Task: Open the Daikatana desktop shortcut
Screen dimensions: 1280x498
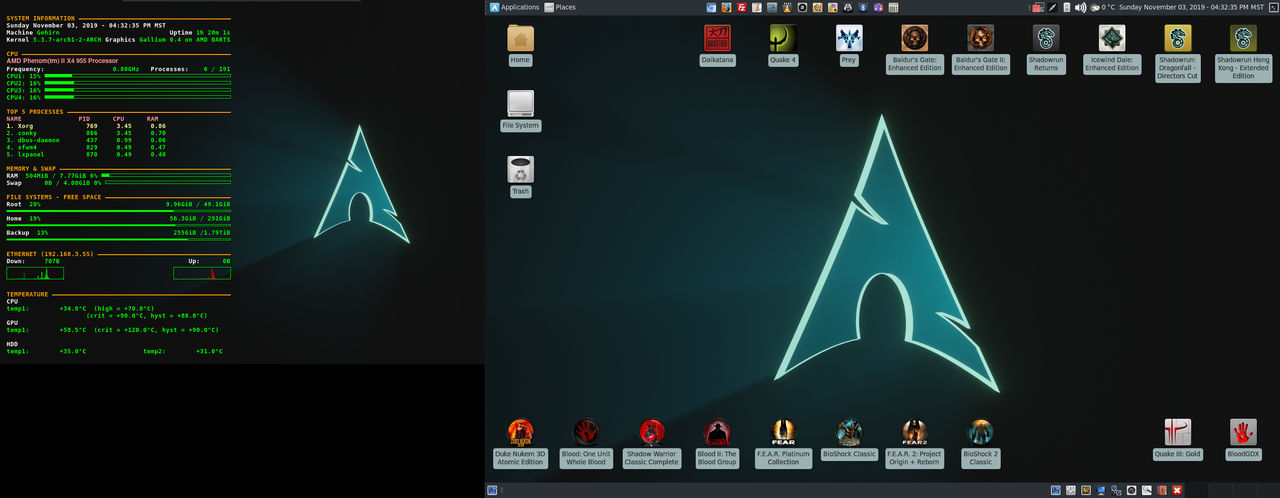Action: [x=717, y=38]
